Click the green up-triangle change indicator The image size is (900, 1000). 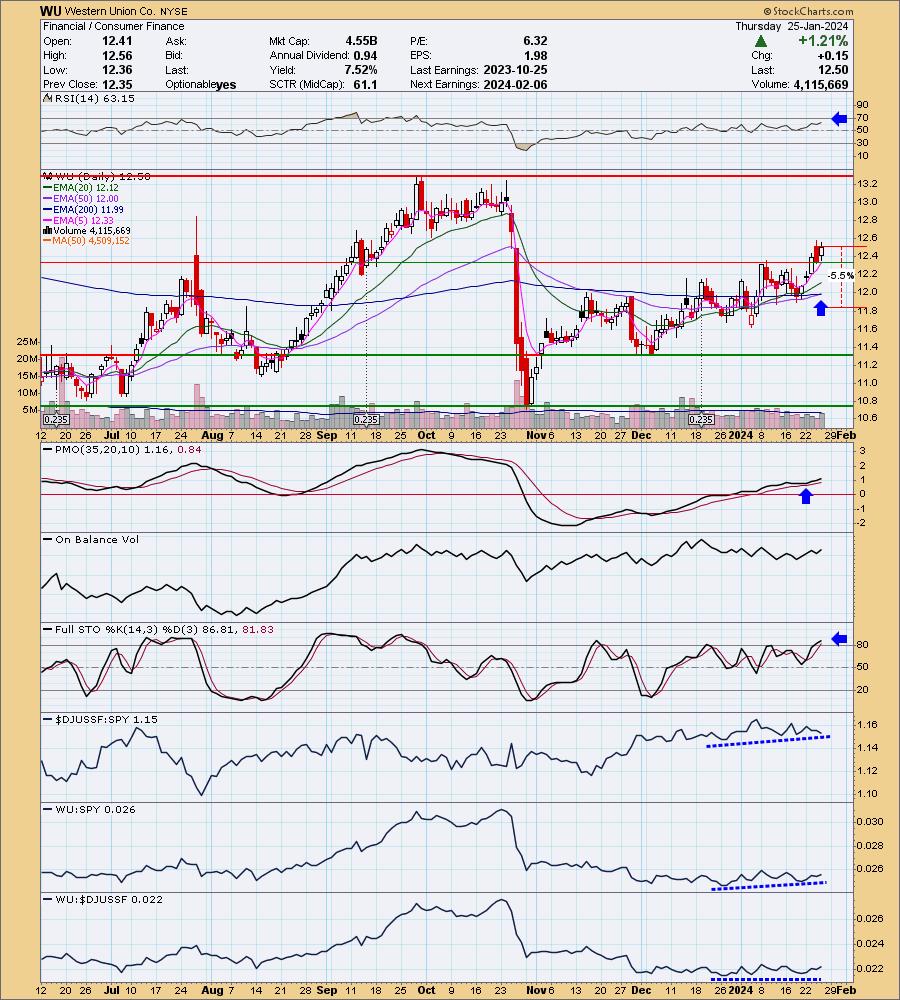pos(760,41)
